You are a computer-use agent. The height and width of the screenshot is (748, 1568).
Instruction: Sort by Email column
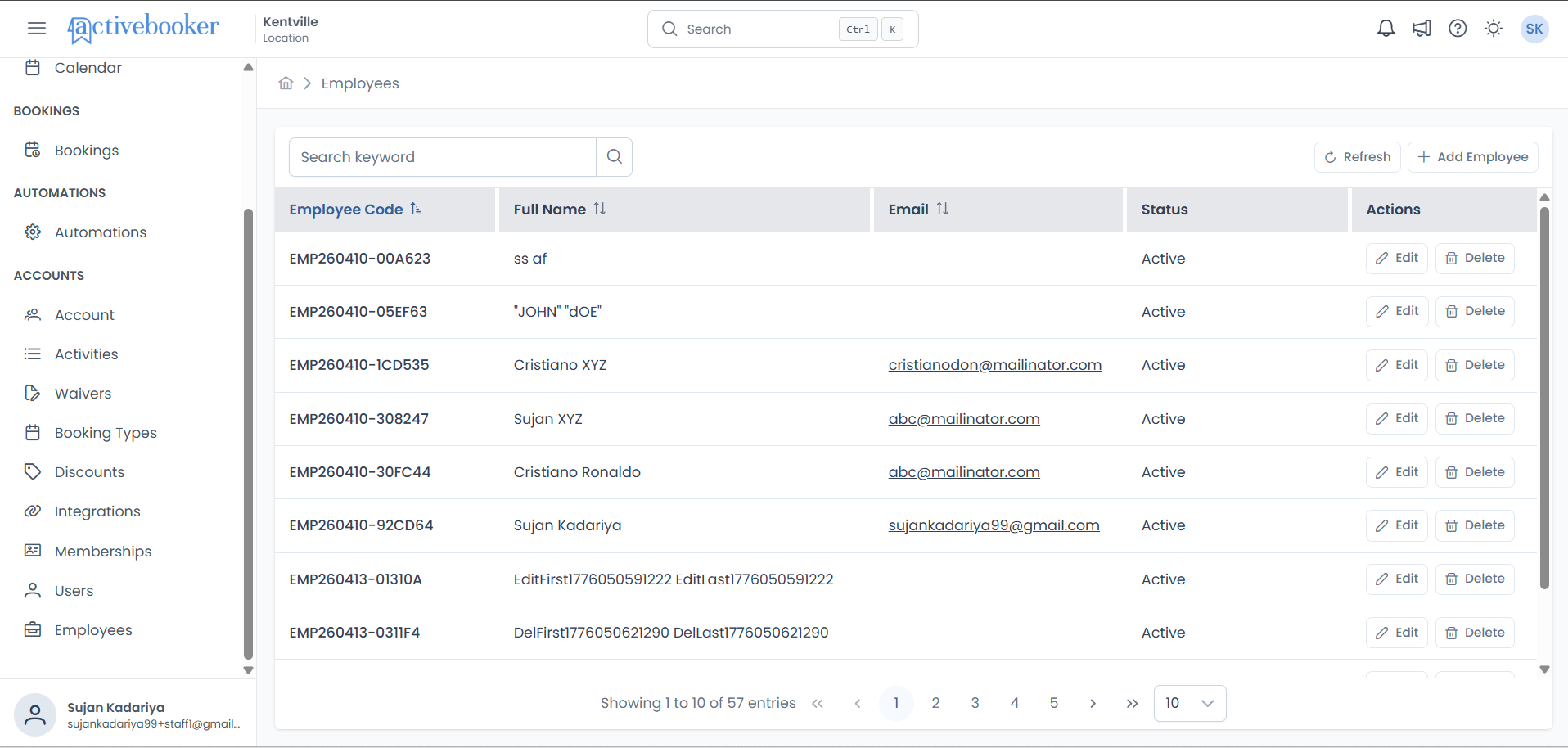click(x=918, y=210)
